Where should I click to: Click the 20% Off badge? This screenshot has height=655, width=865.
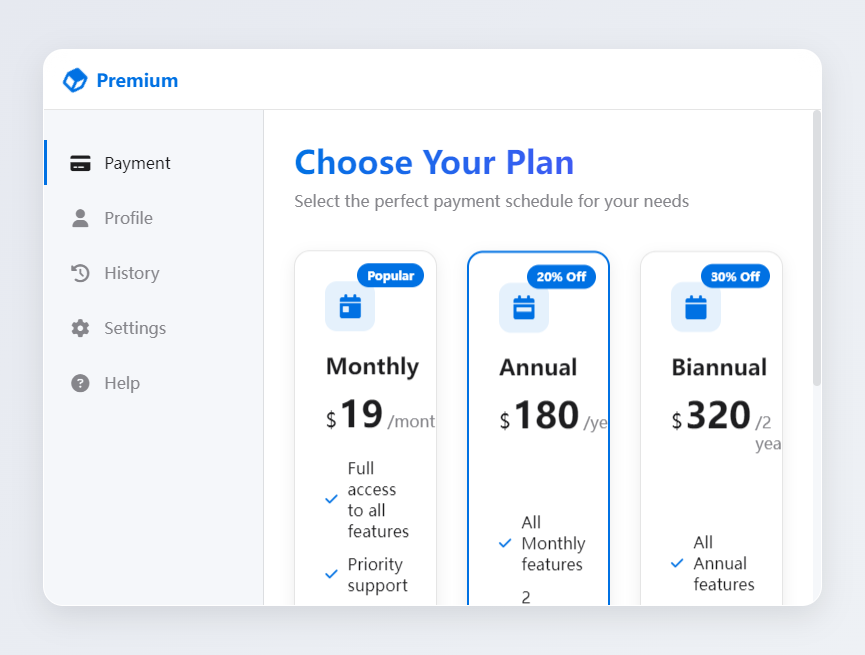[x=561, y=277]
